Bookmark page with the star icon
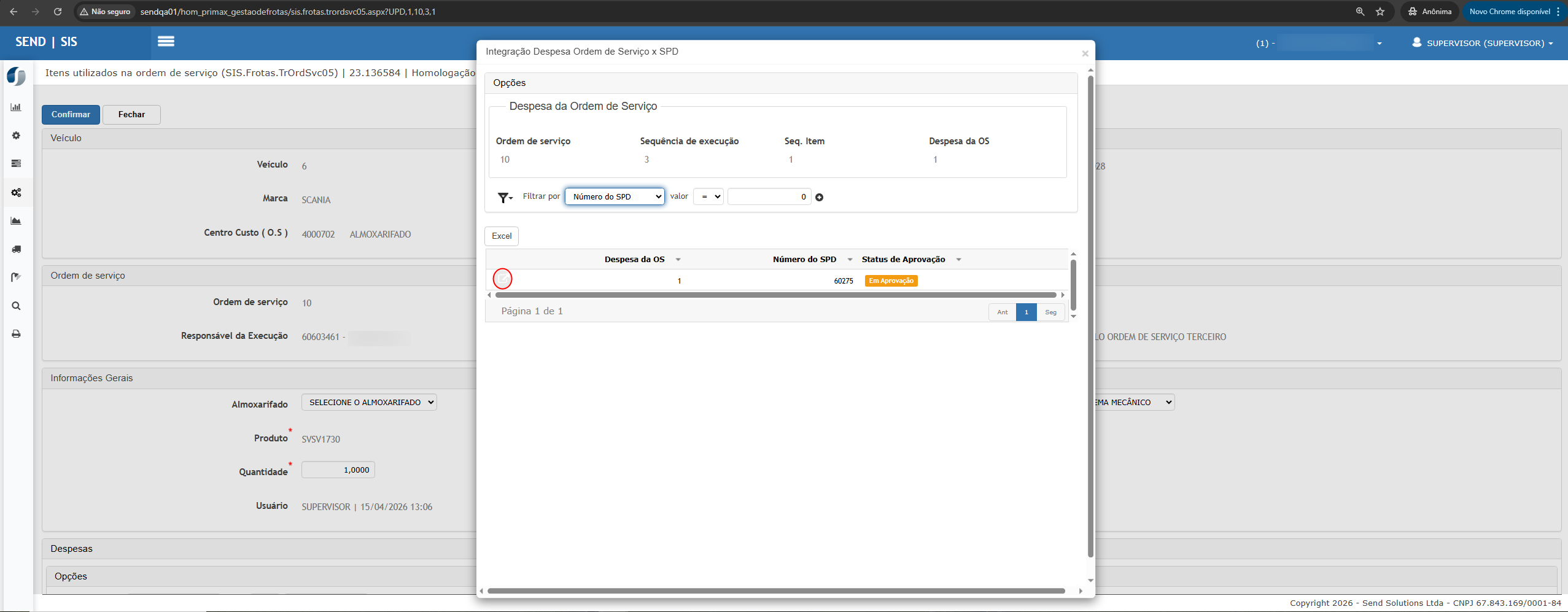 coord(1380,12)
